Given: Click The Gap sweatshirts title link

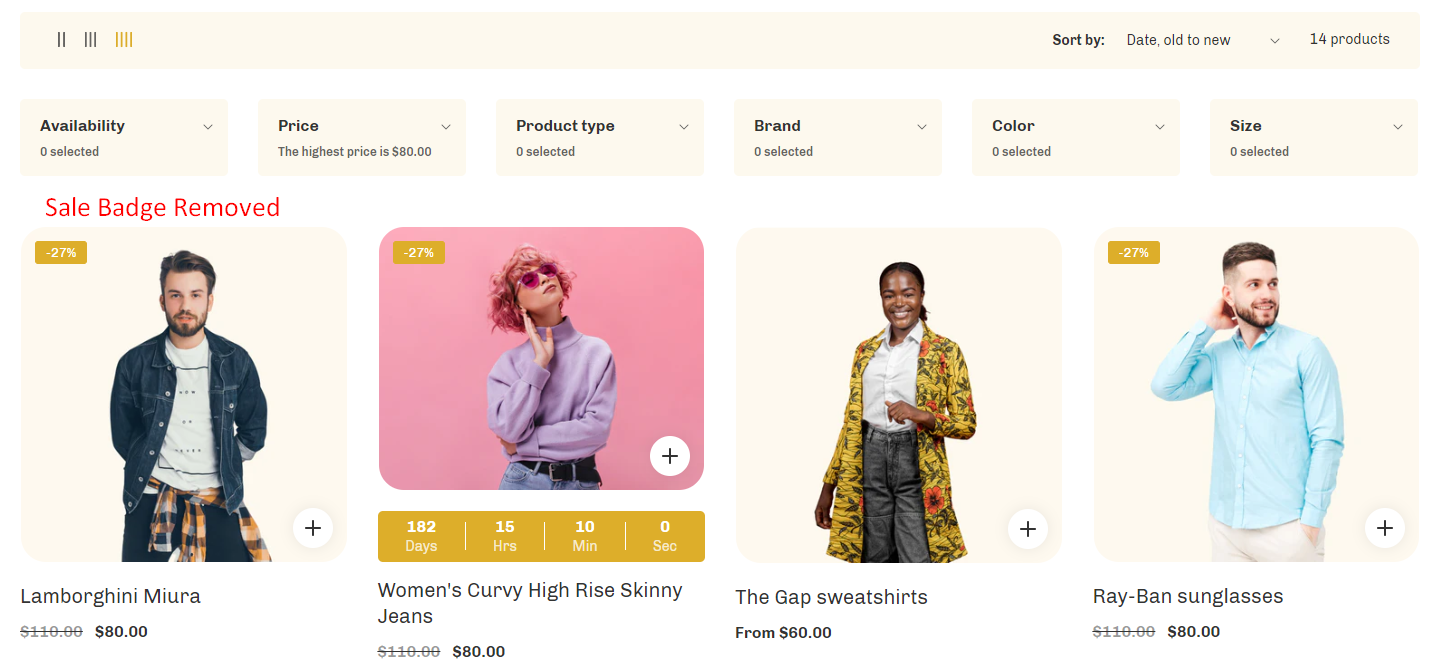Looking at the screenshot, I should [831, 596].
